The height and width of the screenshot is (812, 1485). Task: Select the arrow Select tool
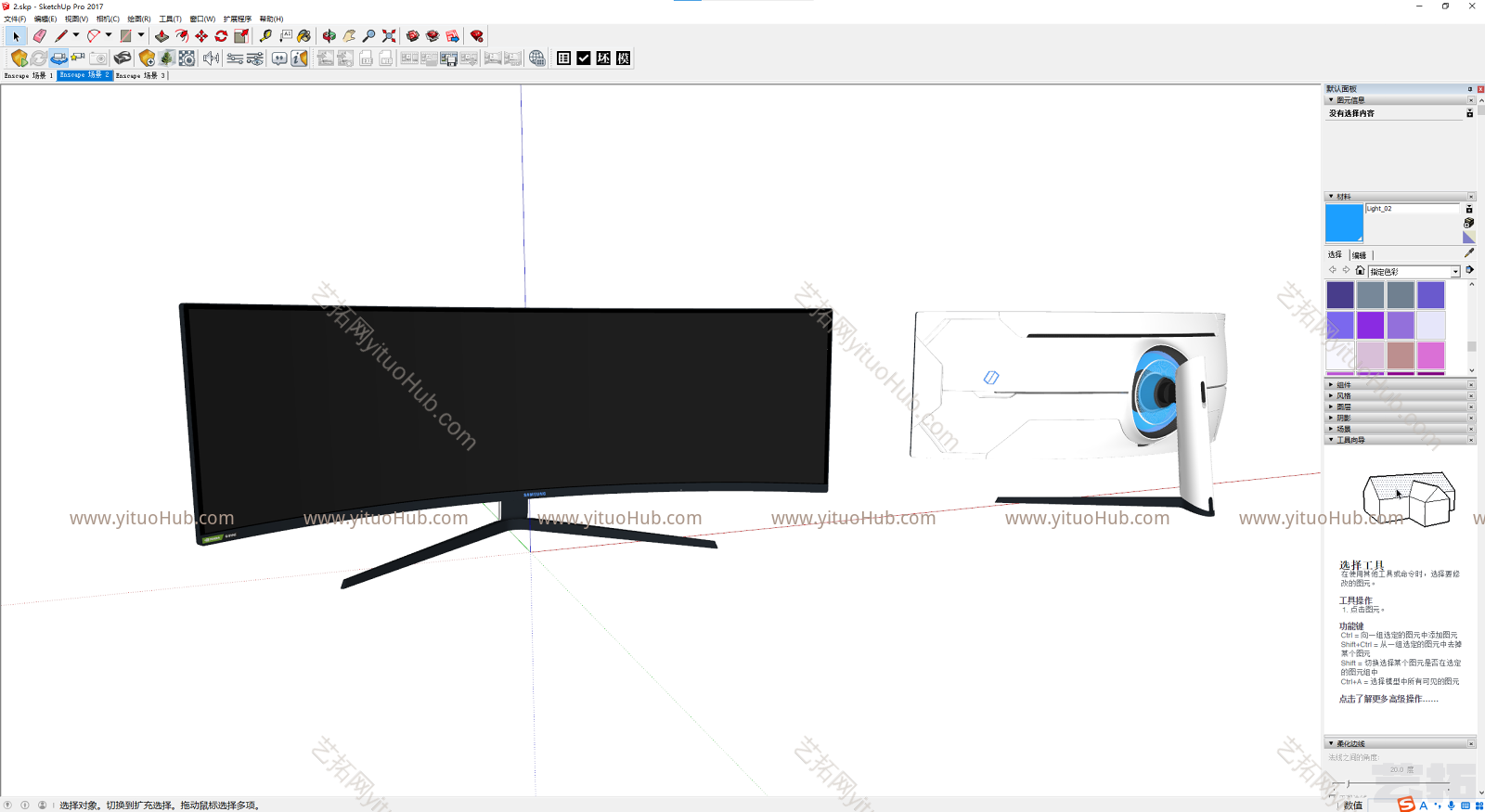[x=16, y=36]
